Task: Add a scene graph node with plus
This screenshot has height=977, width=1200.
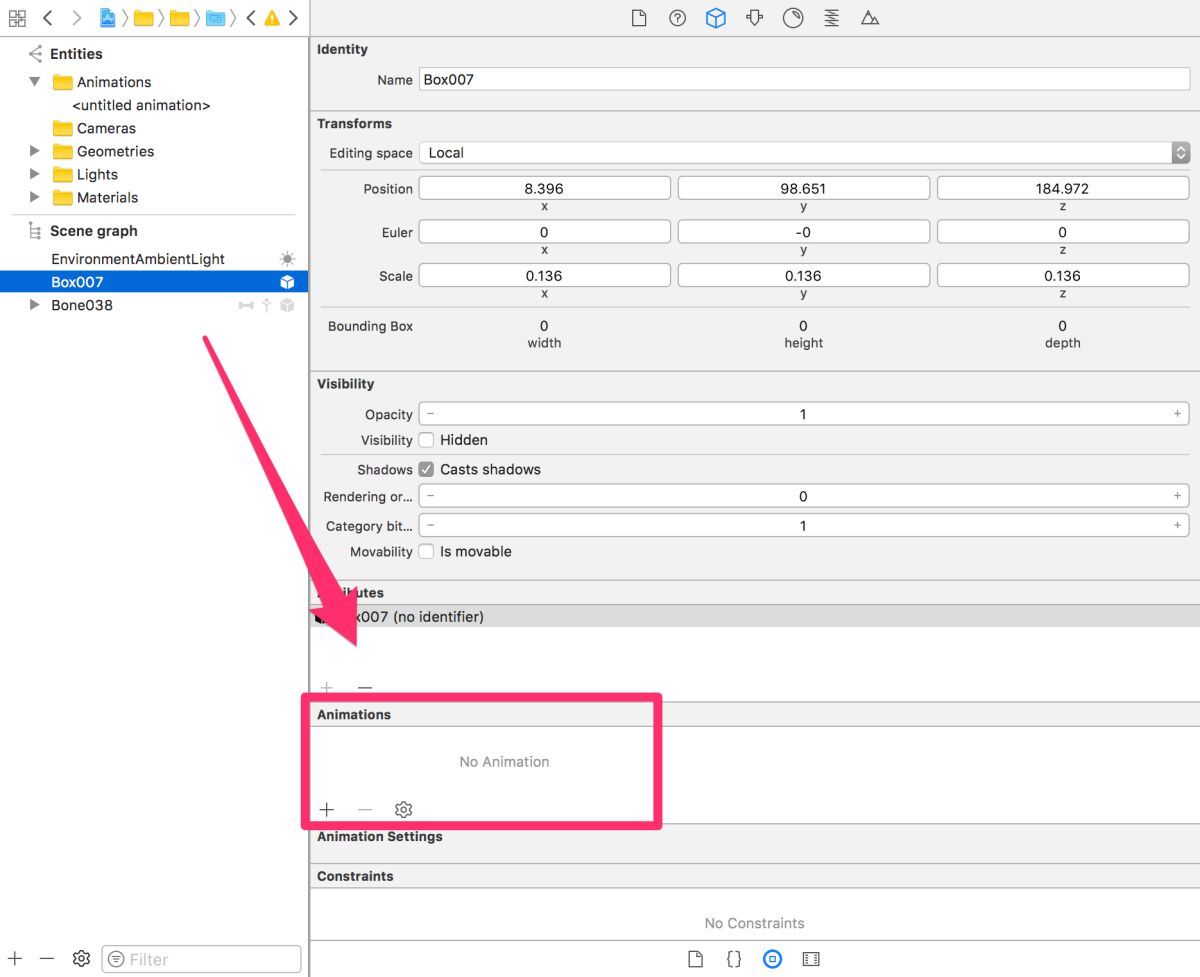Action: click(14, 958)
